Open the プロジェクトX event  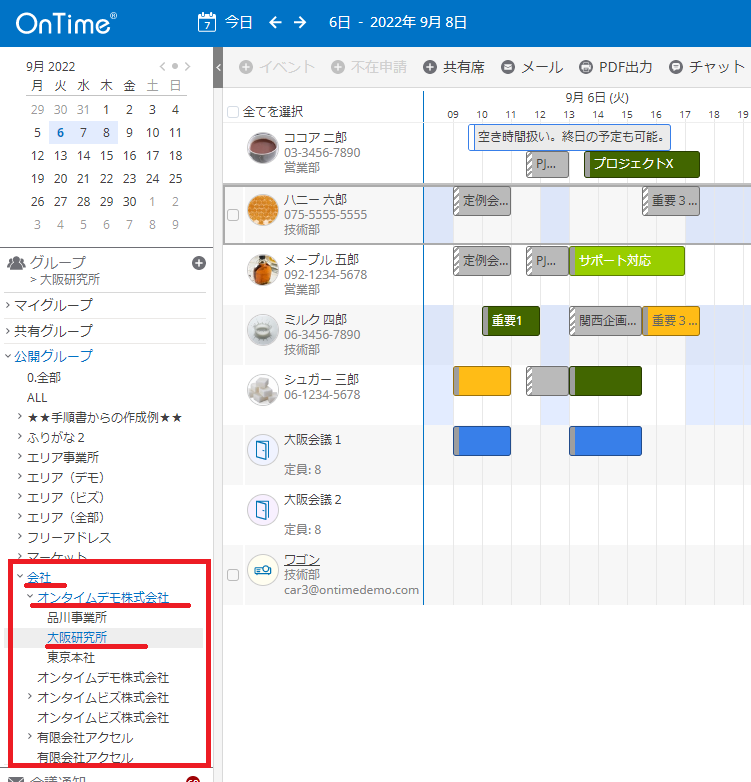(642, 164)
